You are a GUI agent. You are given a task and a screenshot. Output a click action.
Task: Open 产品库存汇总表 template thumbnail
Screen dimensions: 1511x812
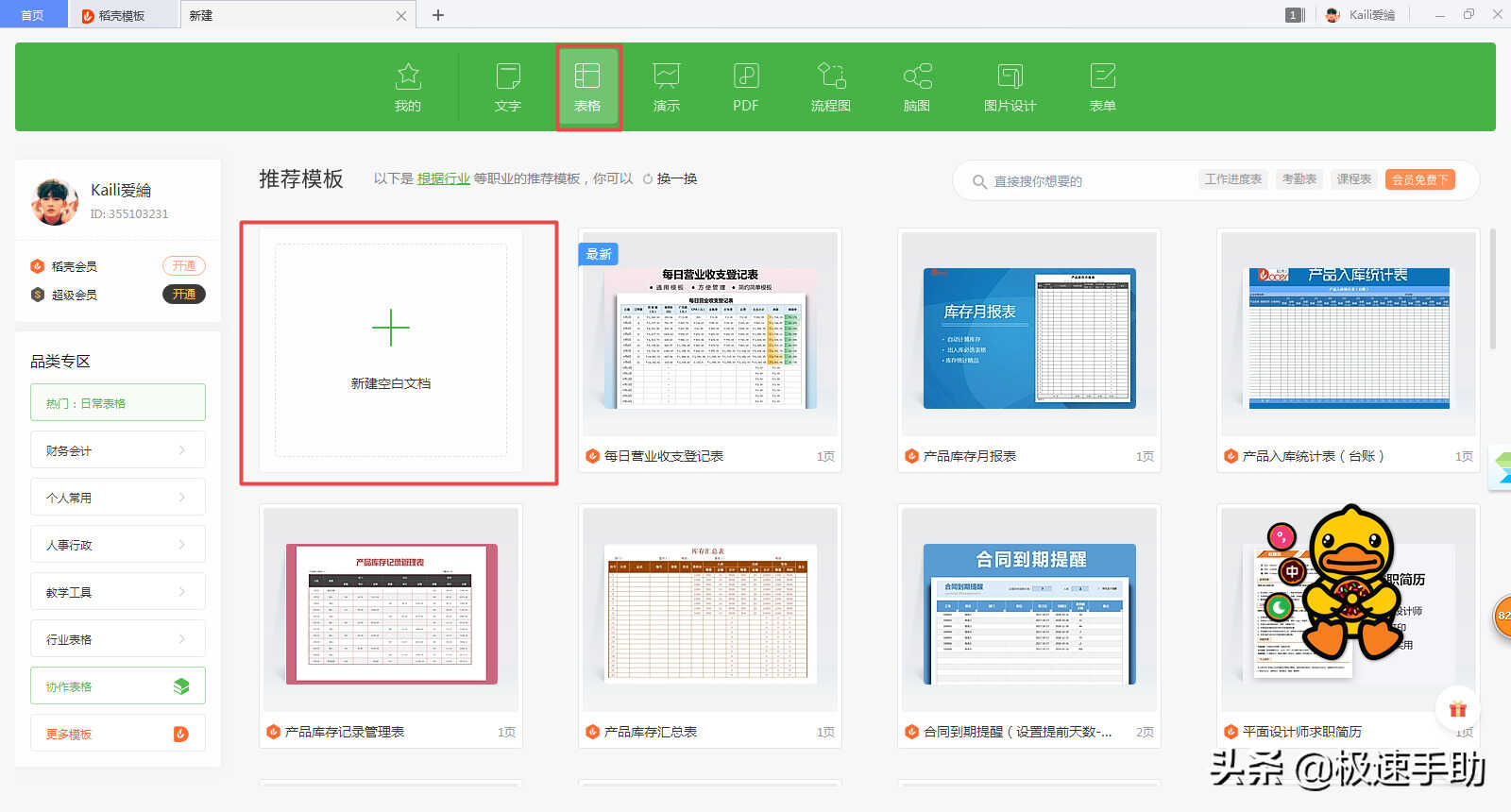[710, 610]
